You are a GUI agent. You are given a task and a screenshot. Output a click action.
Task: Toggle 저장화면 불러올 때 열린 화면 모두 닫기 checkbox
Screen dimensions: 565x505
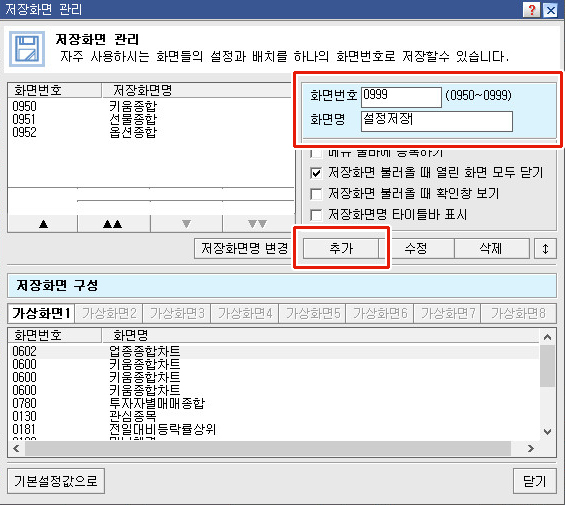(x=316, y=173)
